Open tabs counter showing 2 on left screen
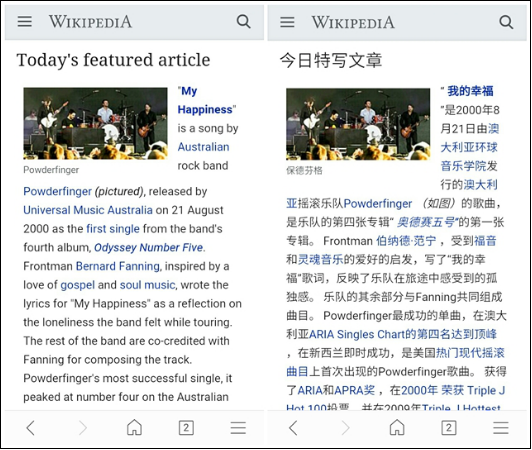Image resolution: width=532 pixels, height=450 pixels. pyautogui.click(x=186, y=428)
